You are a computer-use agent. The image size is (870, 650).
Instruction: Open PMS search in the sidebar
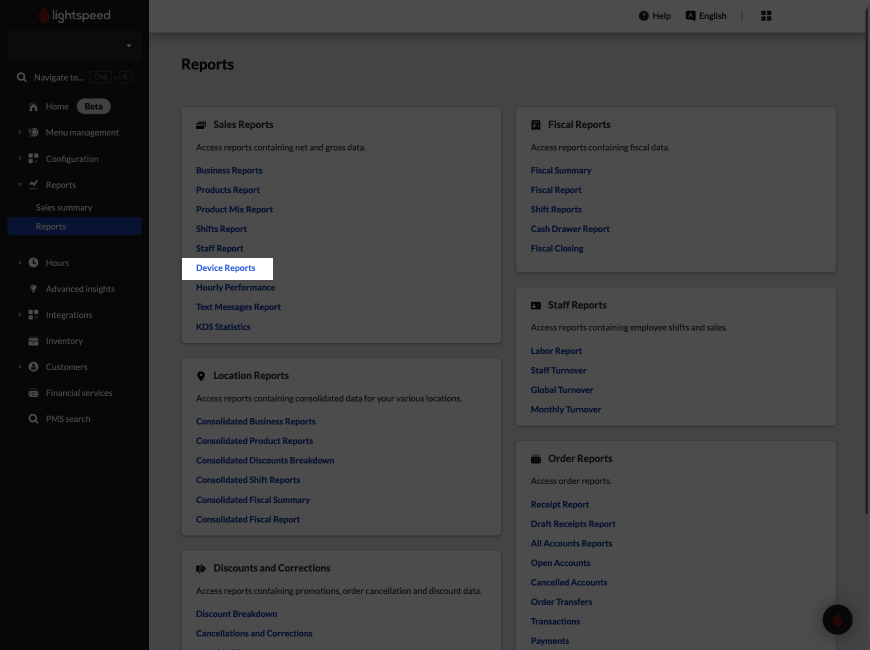click(68, 419)
